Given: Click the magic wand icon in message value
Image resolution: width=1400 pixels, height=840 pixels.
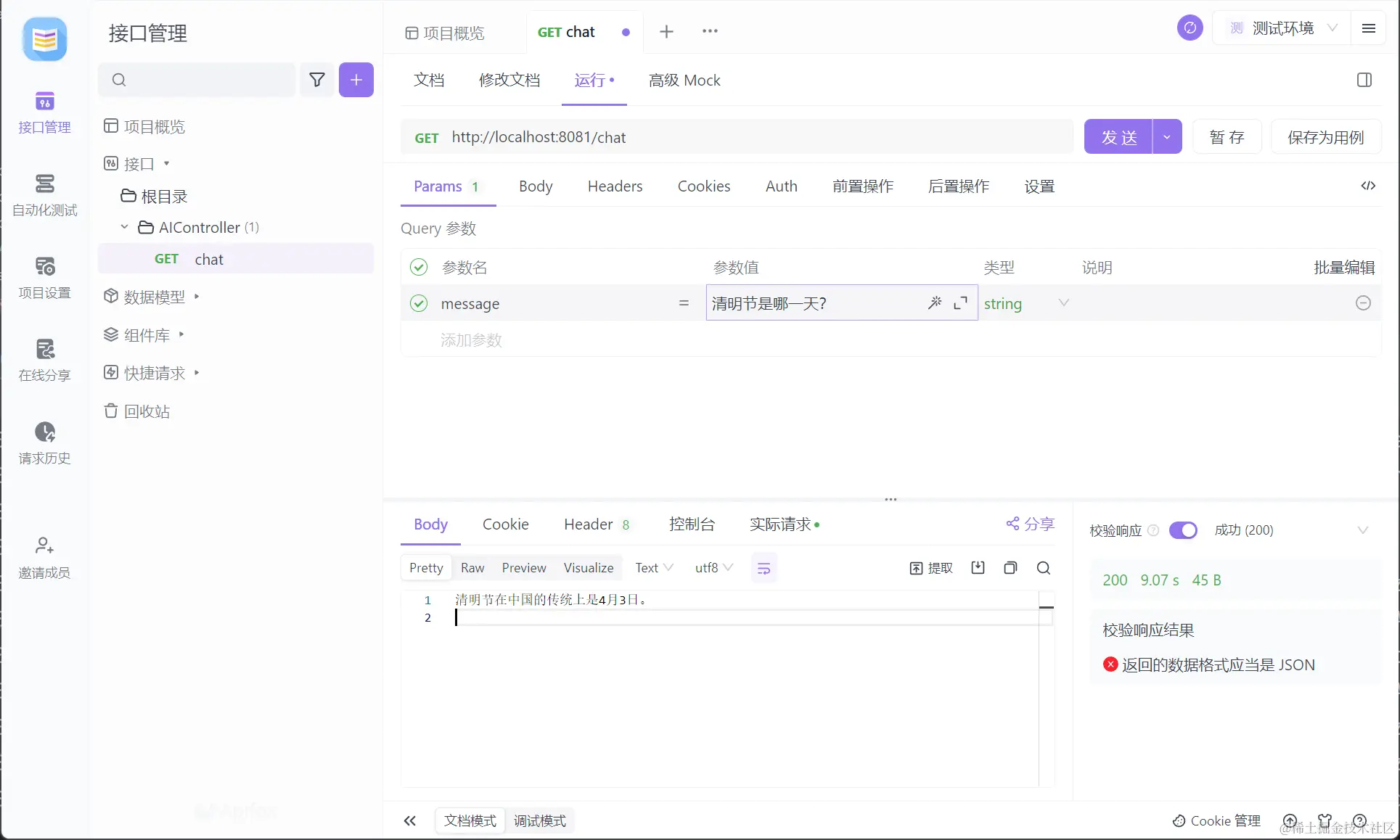Looking at the screenshot, I should tap(934, 303).
